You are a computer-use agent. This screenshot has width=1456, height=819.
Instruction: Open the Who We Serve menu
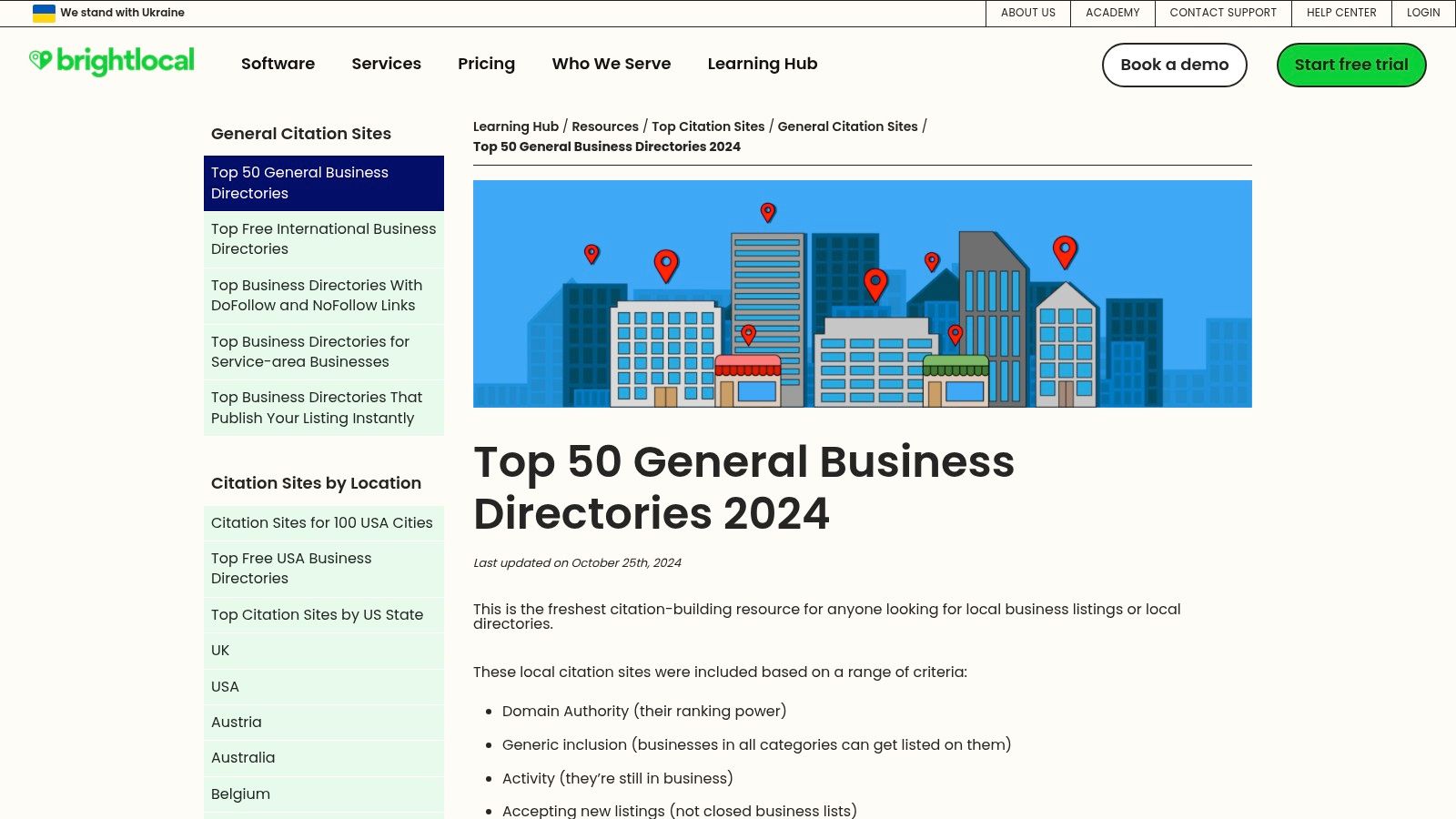coord(612,64)
